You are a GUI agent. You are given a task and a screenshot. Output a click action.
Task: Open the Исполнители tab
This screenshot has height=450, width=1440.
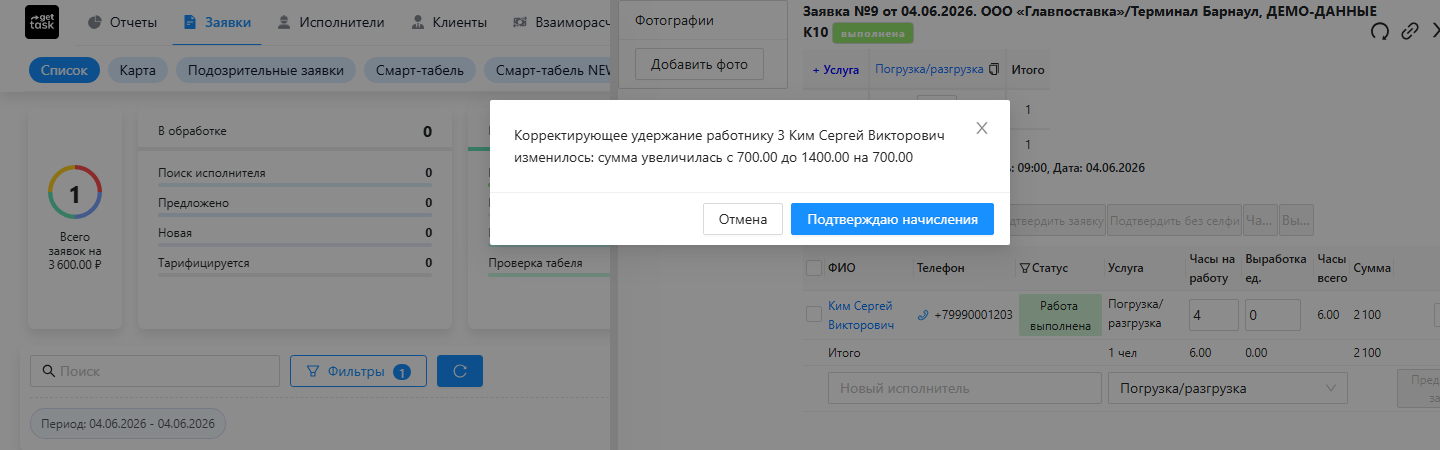332,22
